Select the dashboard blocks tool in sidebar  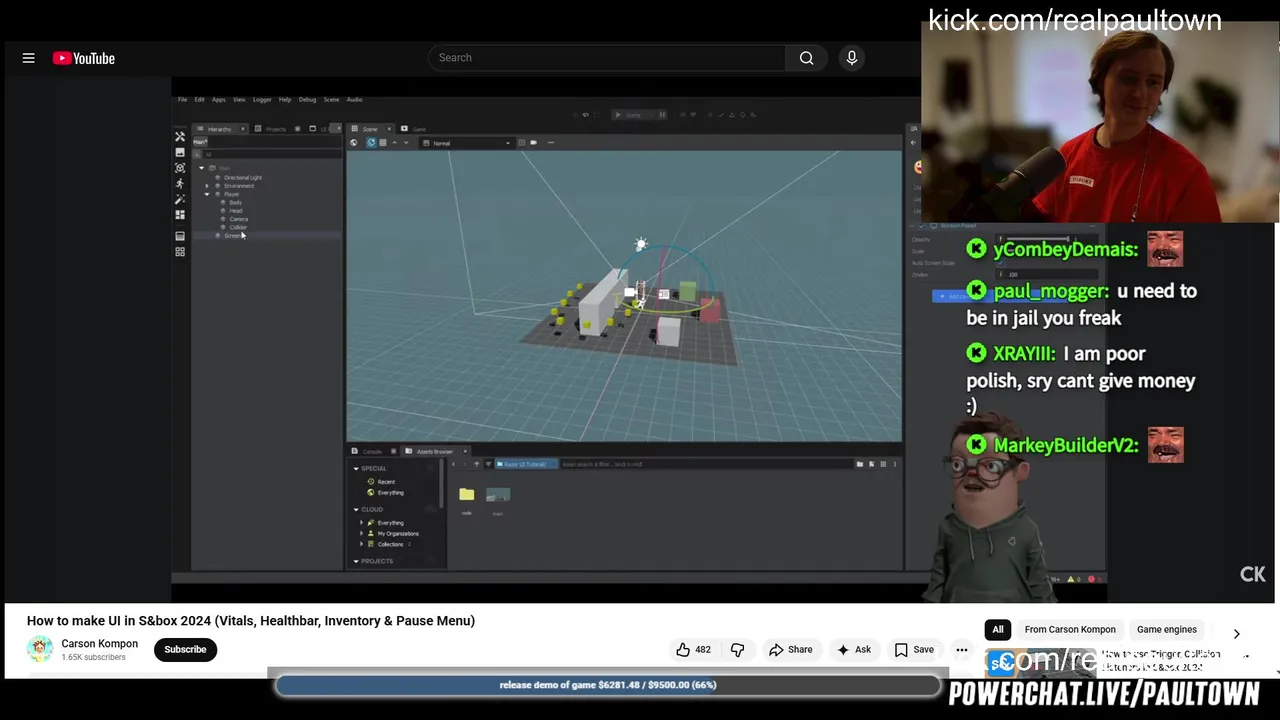pyautogui.click(x=180, y=215)
